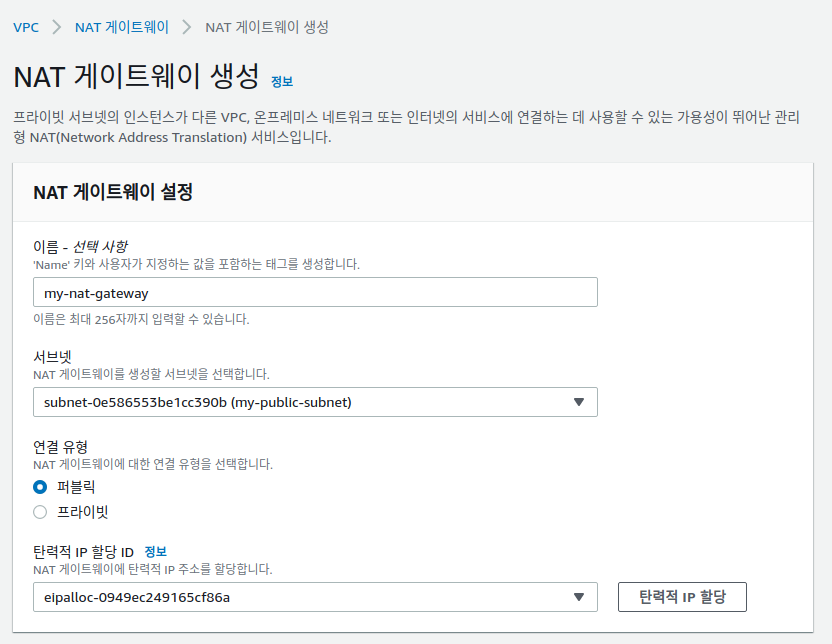Image resolution: width=832 pixels, height=644 pixels.
Task: Click the eipalloc dropdown arrow icon
Action: coord(579,597)
